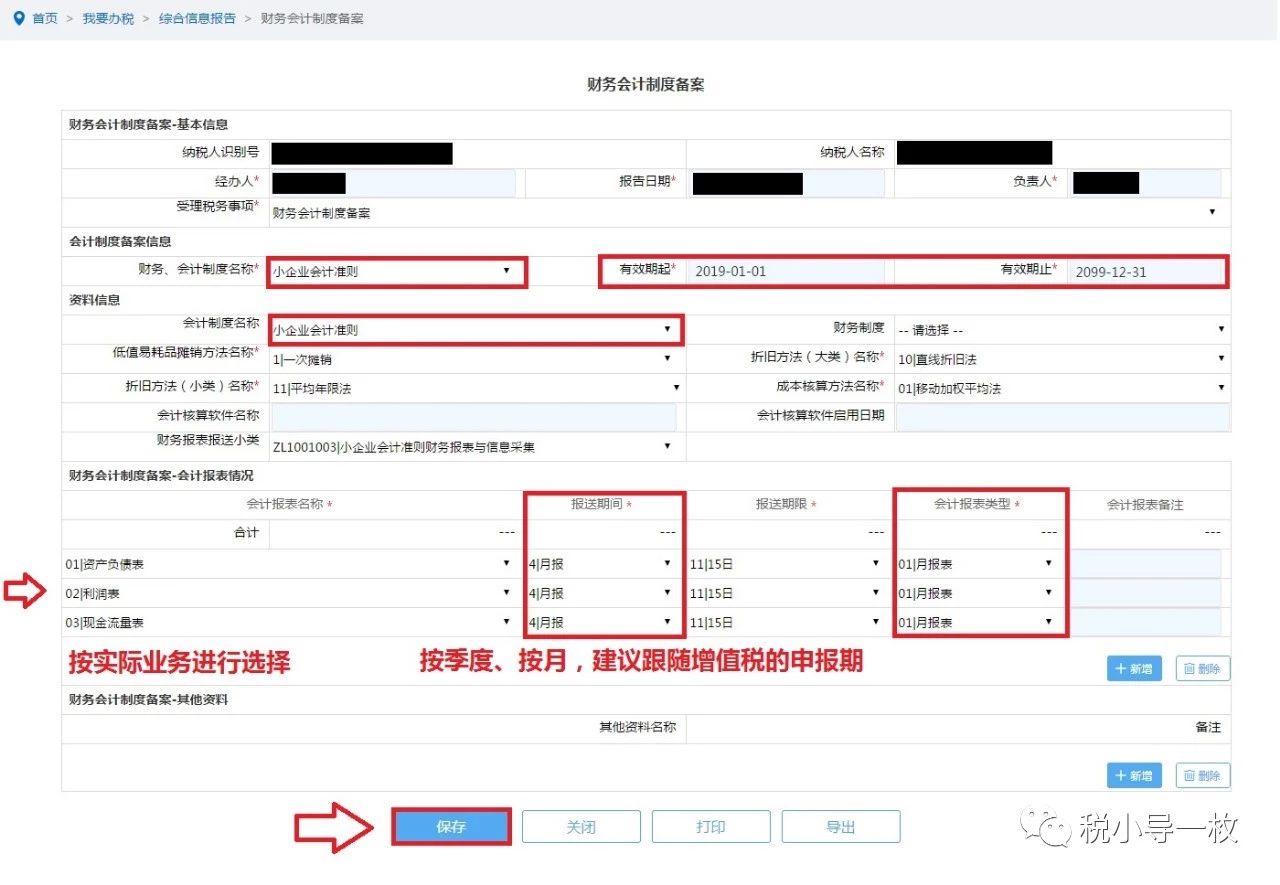This screenshot has height=885, width=1280.
Task: Click 删除 in the 会计报表情况 section
Action: (x=1202, y=668)
